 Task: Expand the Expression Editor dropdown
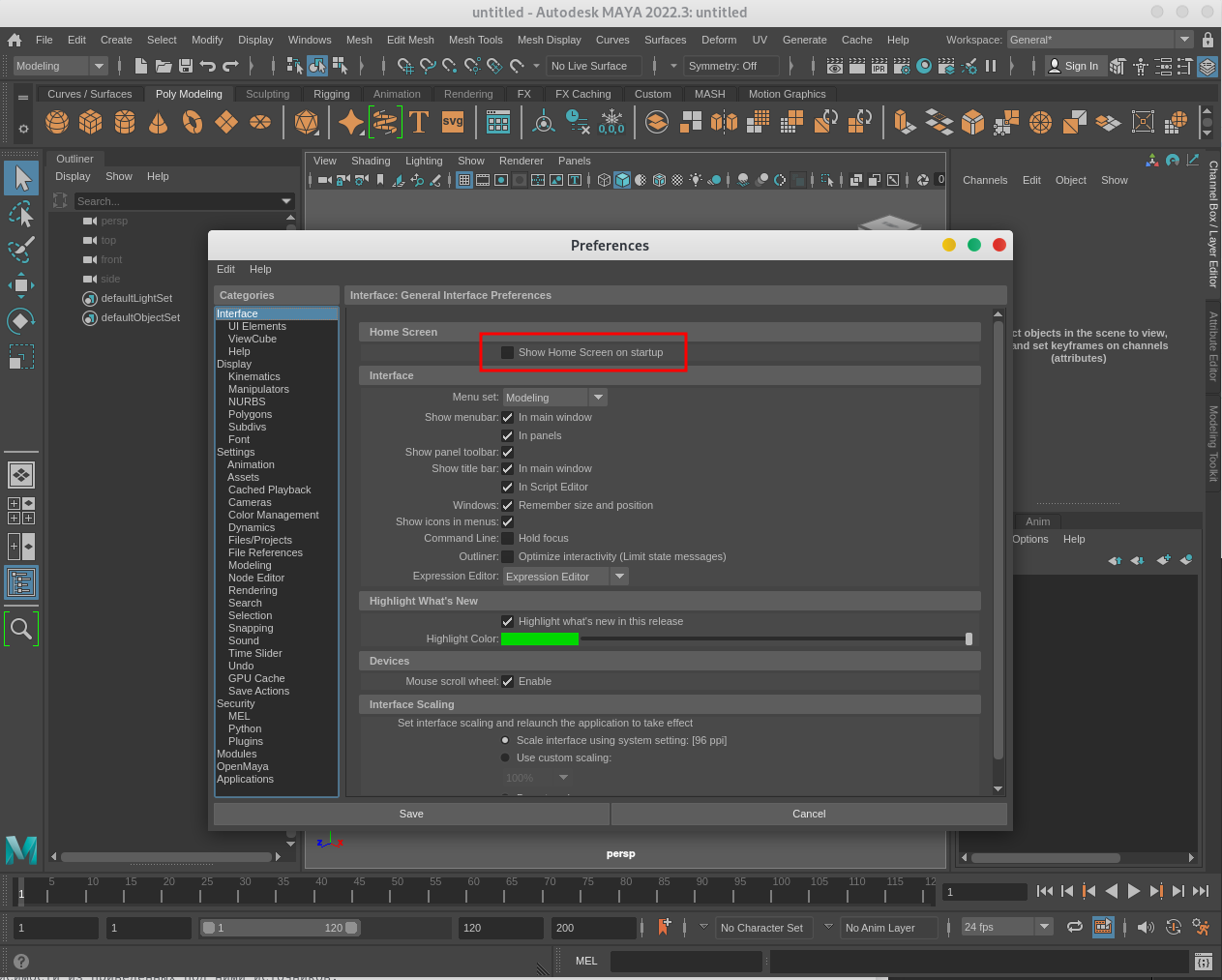[x=619, y=577]
